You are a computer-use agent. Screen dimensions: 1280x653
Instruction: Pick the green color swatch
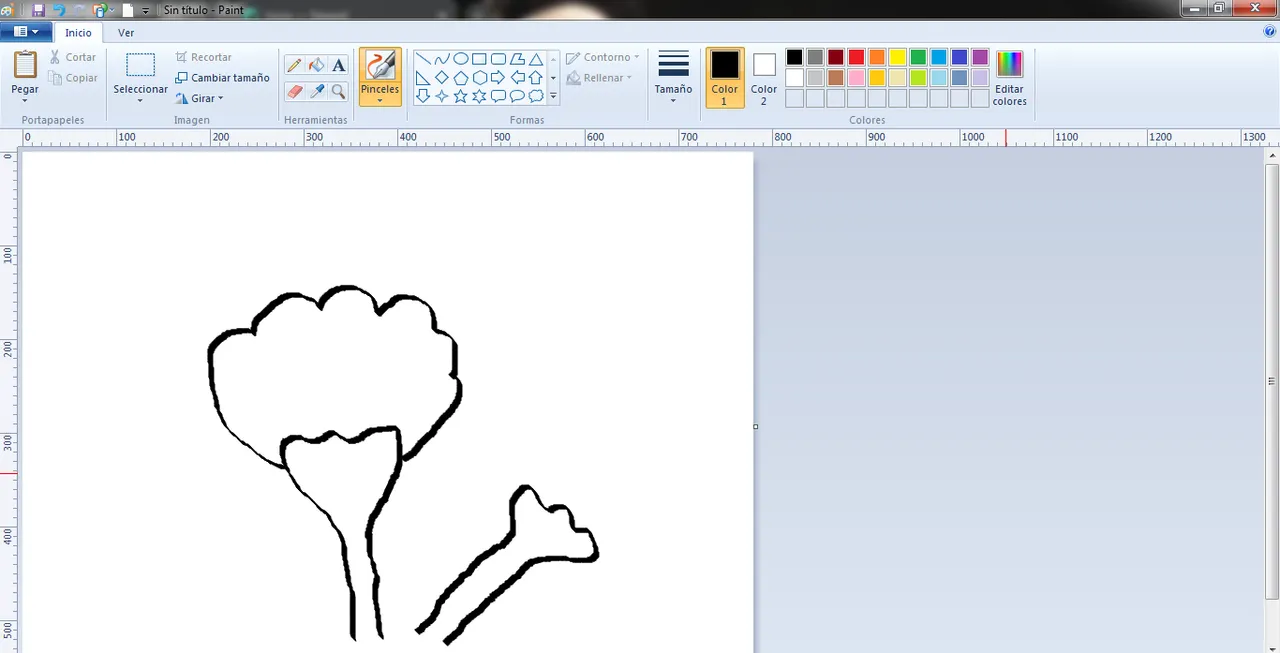[918, 57]
